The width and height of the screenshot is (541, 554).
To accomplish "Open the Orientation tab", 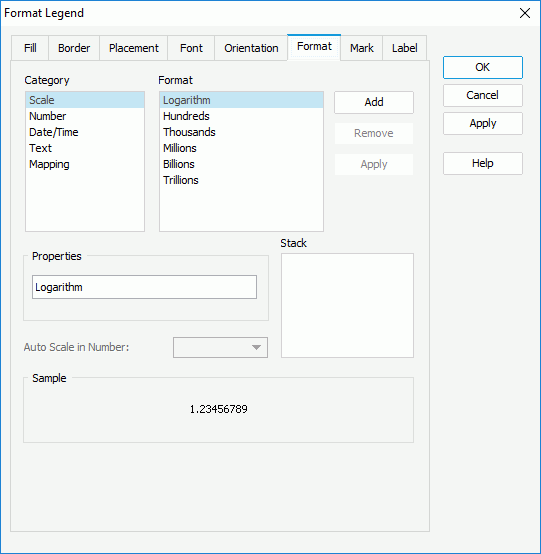I will coord(251,48).
